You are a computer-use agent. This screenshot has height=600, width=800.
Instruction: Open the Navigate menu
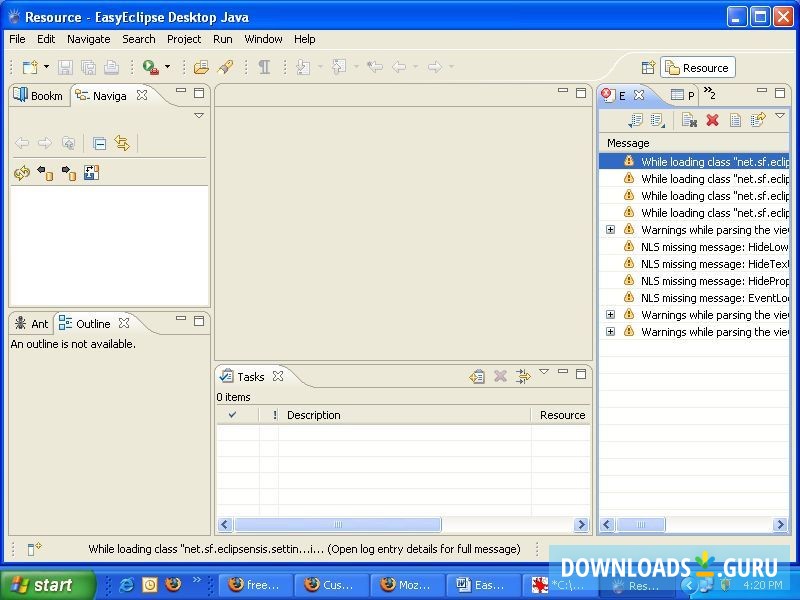coord(88,39)
